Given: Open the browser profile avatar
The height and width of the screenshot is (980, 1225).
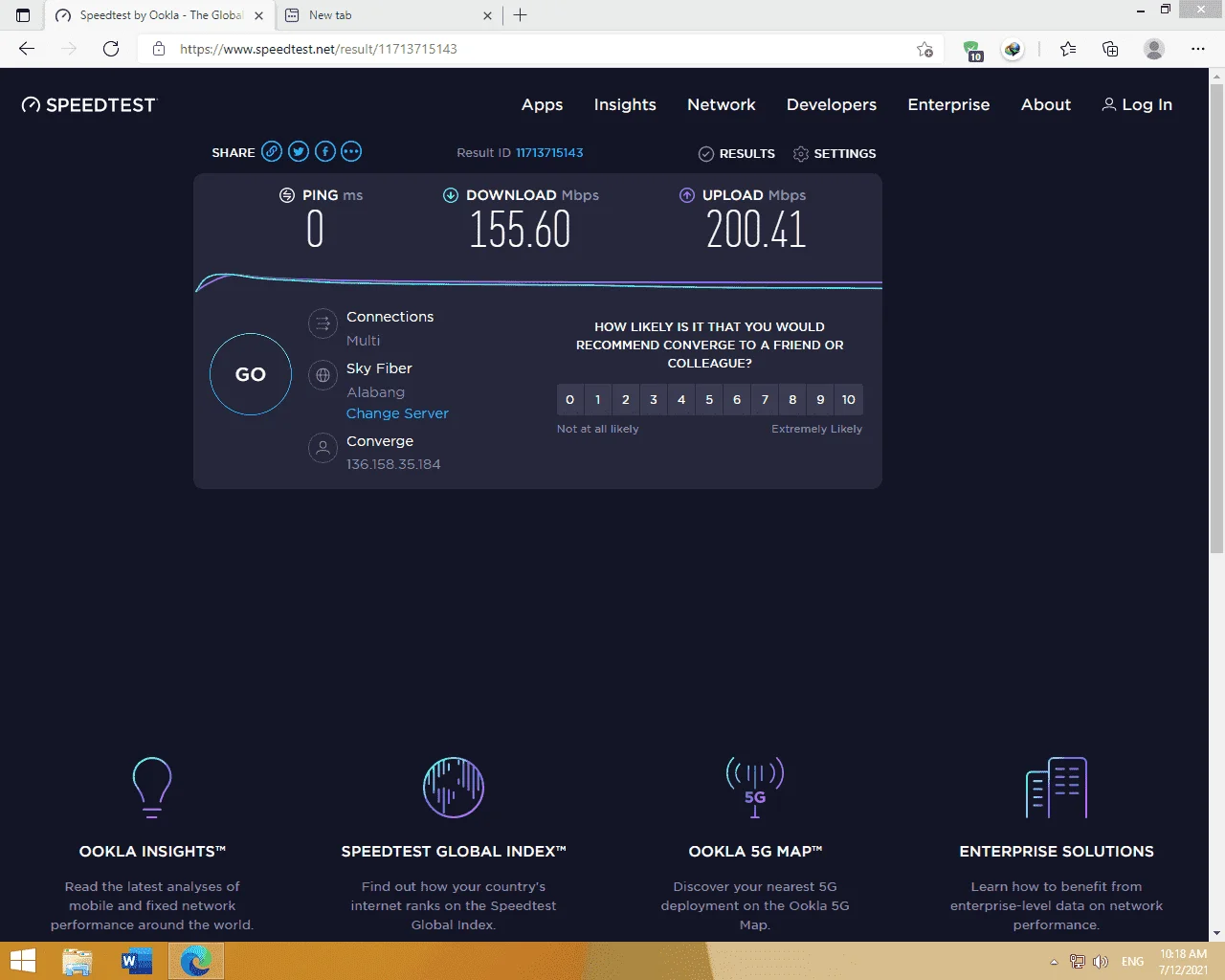Looking at the screenshot, I should [1154, 49].
